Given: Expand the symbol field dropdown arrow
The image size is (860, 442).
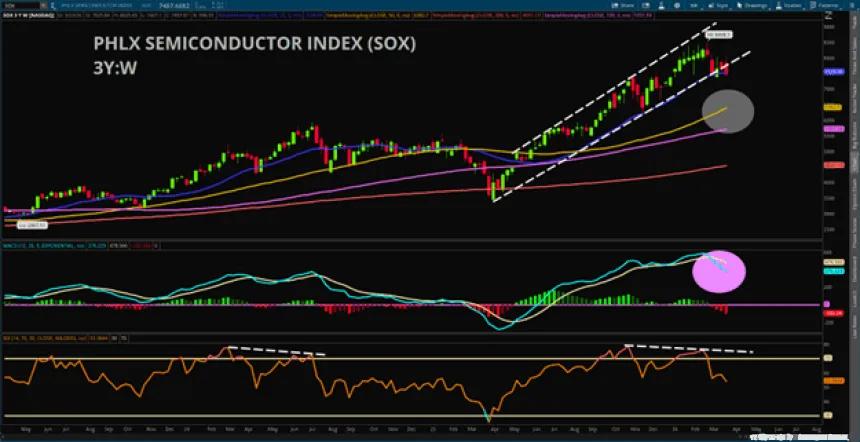Looking at the screenshot, I should (43, 5).
